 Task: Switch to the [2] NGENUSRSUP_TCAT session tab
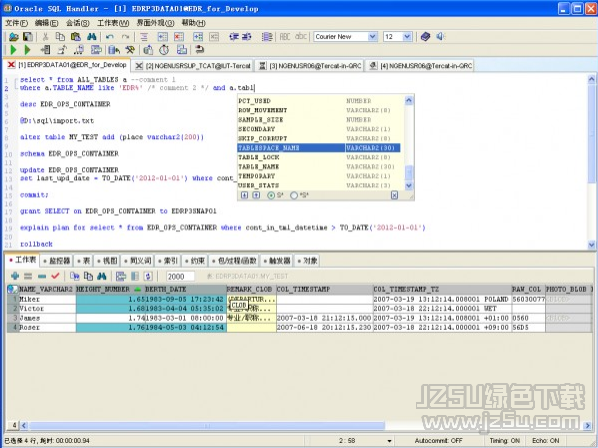coord(193,66)
